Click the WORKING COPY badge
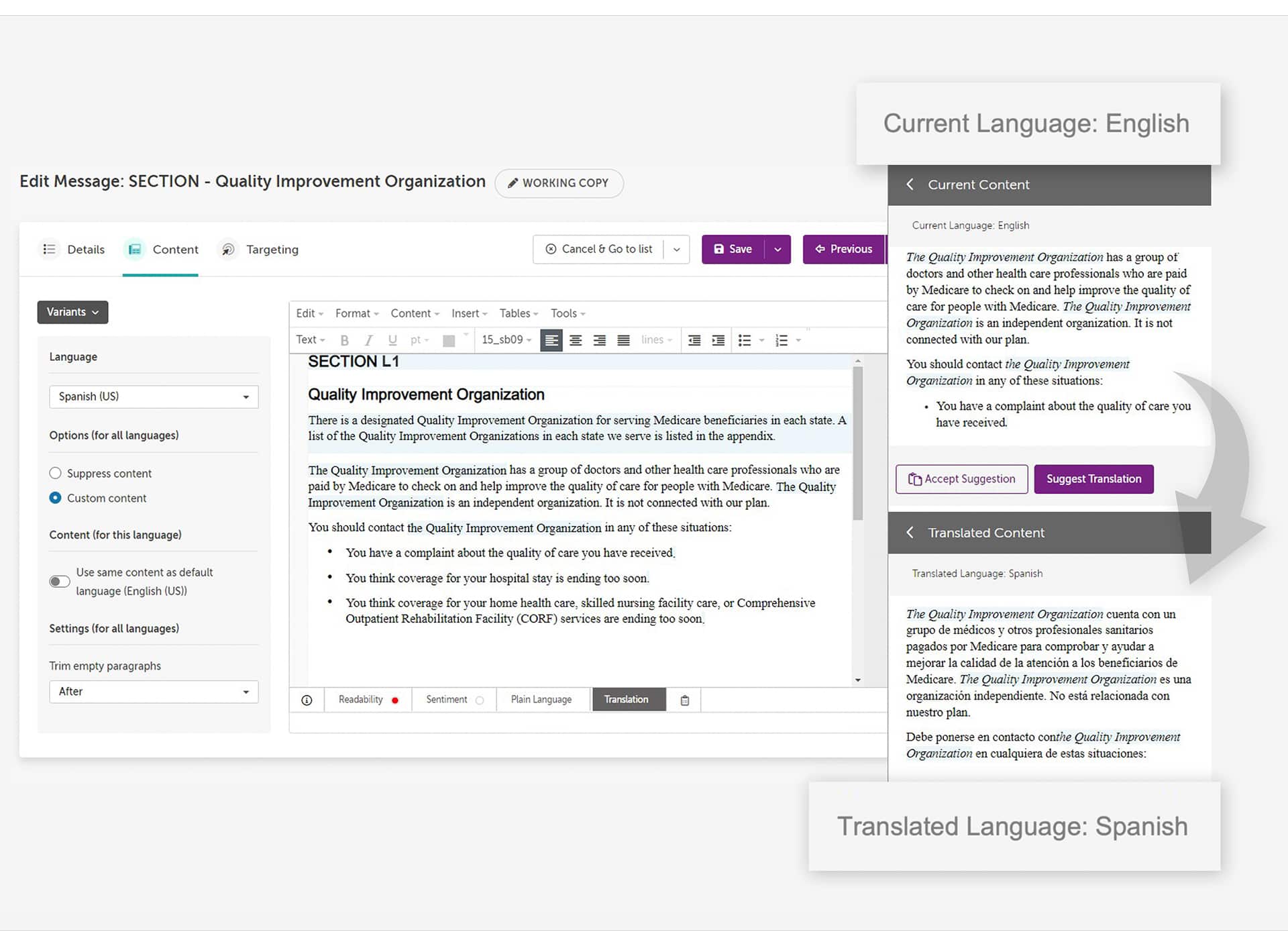The image size is (1288, 946). (559, 183)
